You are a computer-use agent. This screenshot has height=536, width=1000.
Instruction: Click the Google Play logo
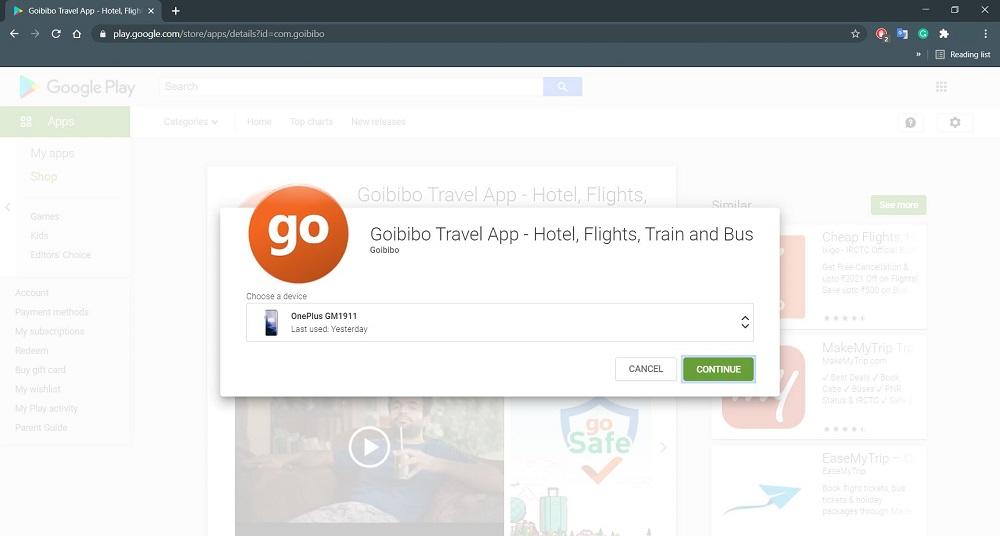pyautogui.click(x=77, y=87)
